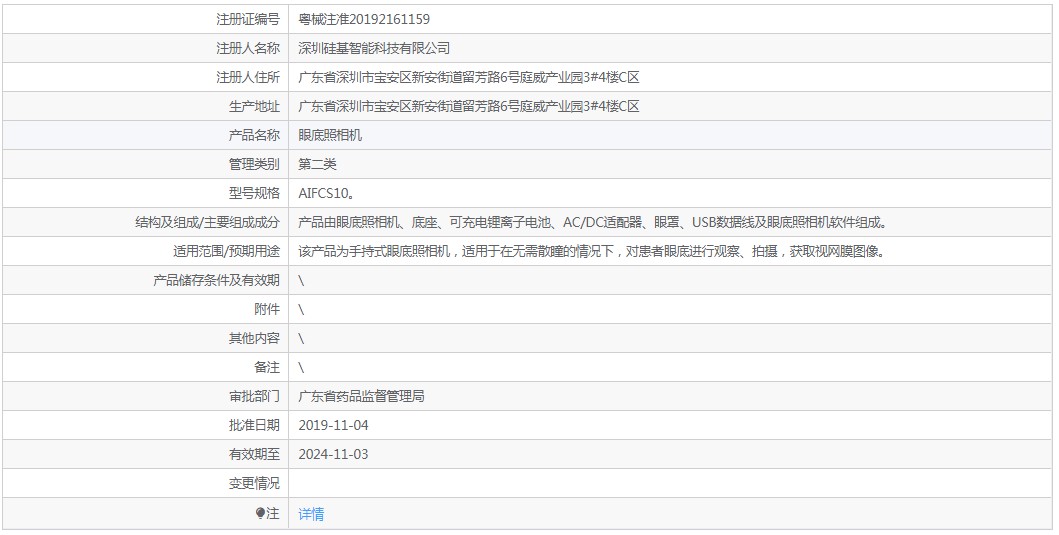Click the 适用范围/预期用途 label
Viewport: 1059px width, 535px height.
(x=226, y=251)
